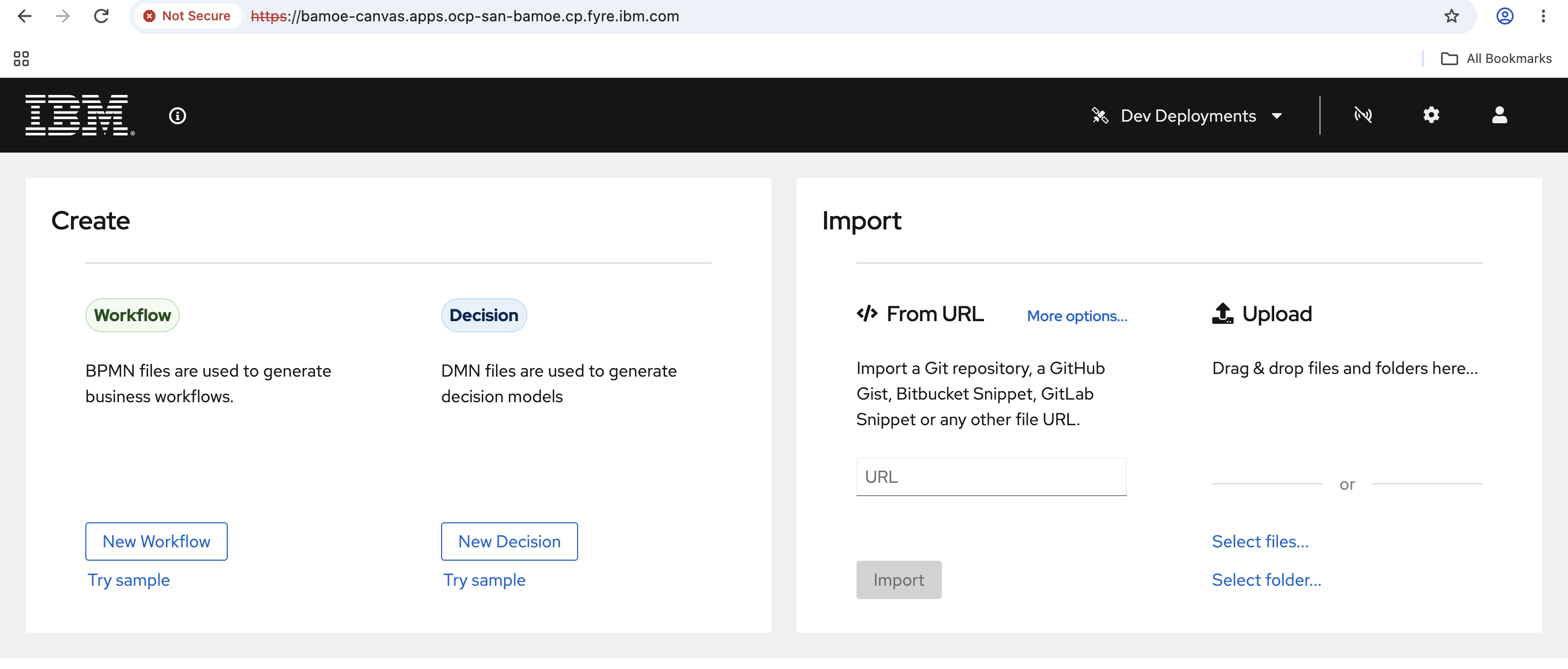This screenshot has width=1568, height=669.
Task: Click the disconnected Extended Services icon
Action: [1363, 115]
